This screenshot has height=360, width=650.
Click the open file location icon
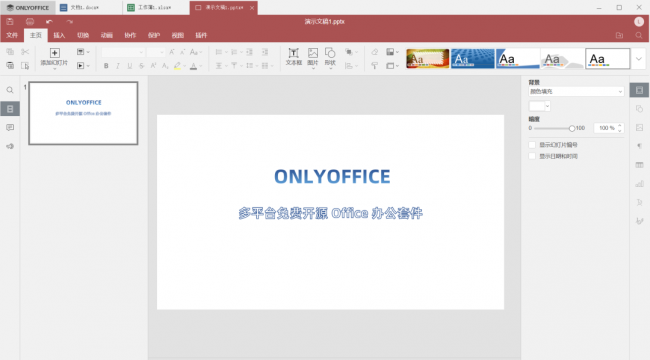619,35
